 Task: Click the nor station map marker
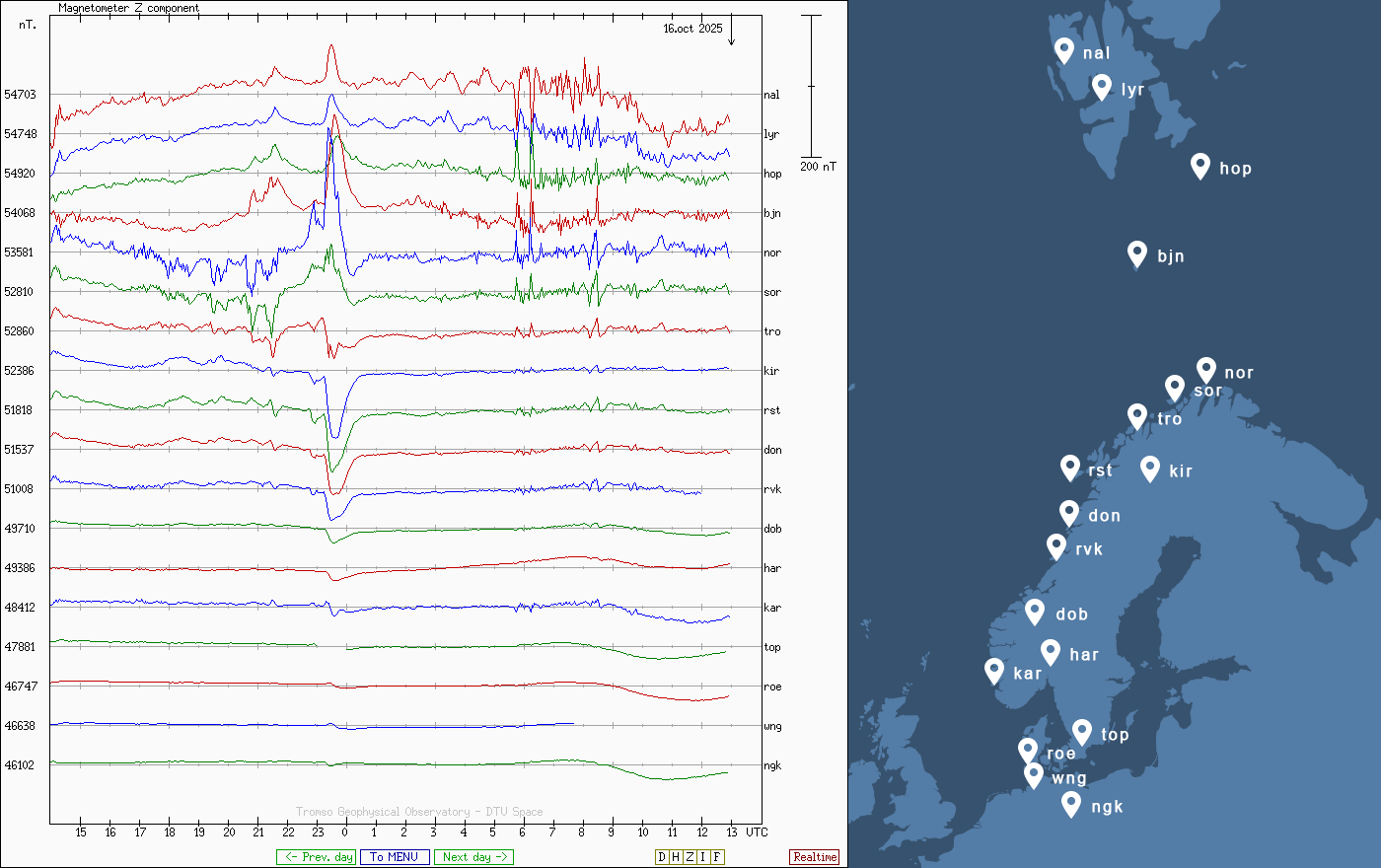click(1205, 370)
